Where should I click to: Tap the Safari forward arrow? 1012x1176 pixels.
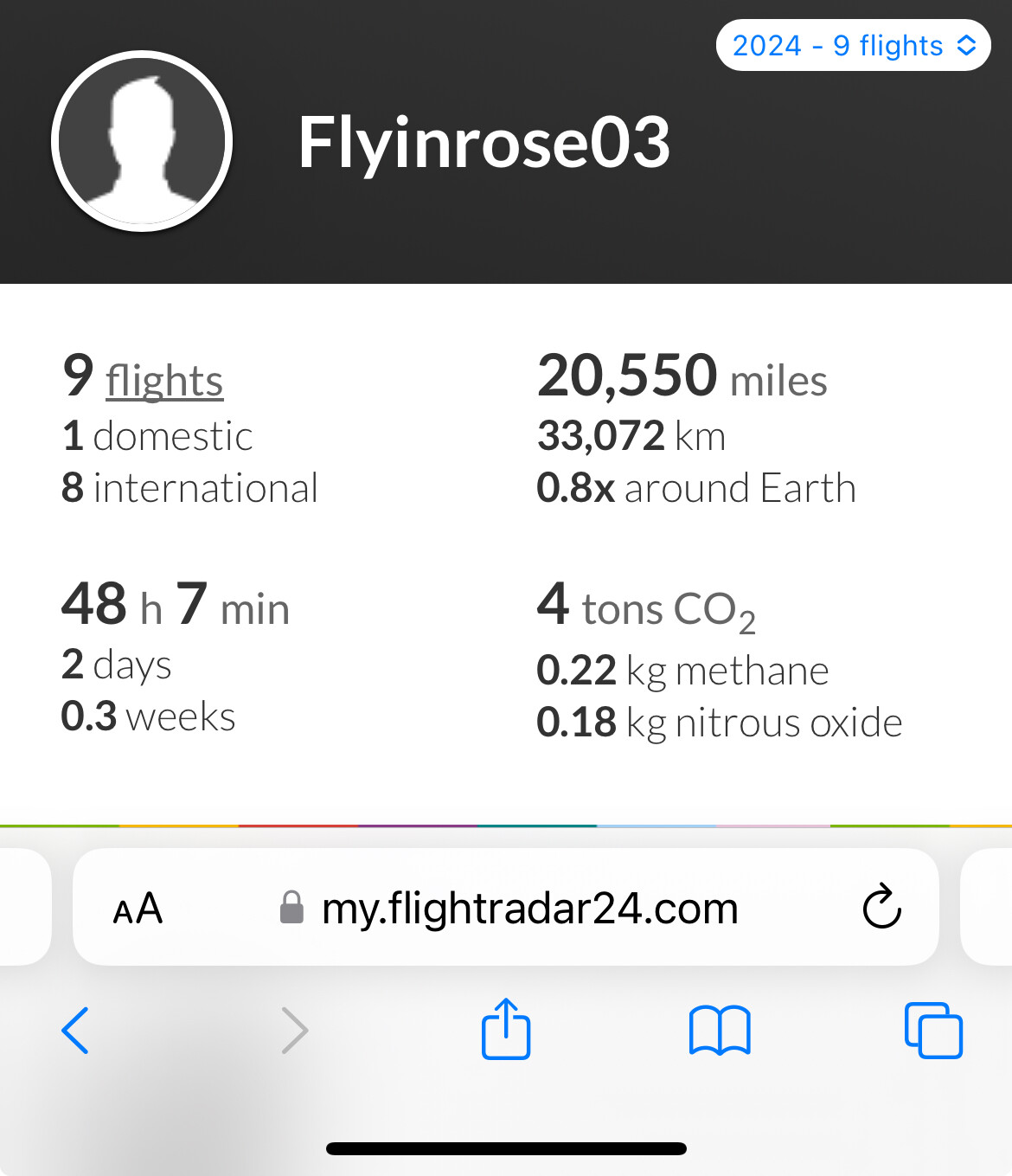coord(294,1031)
